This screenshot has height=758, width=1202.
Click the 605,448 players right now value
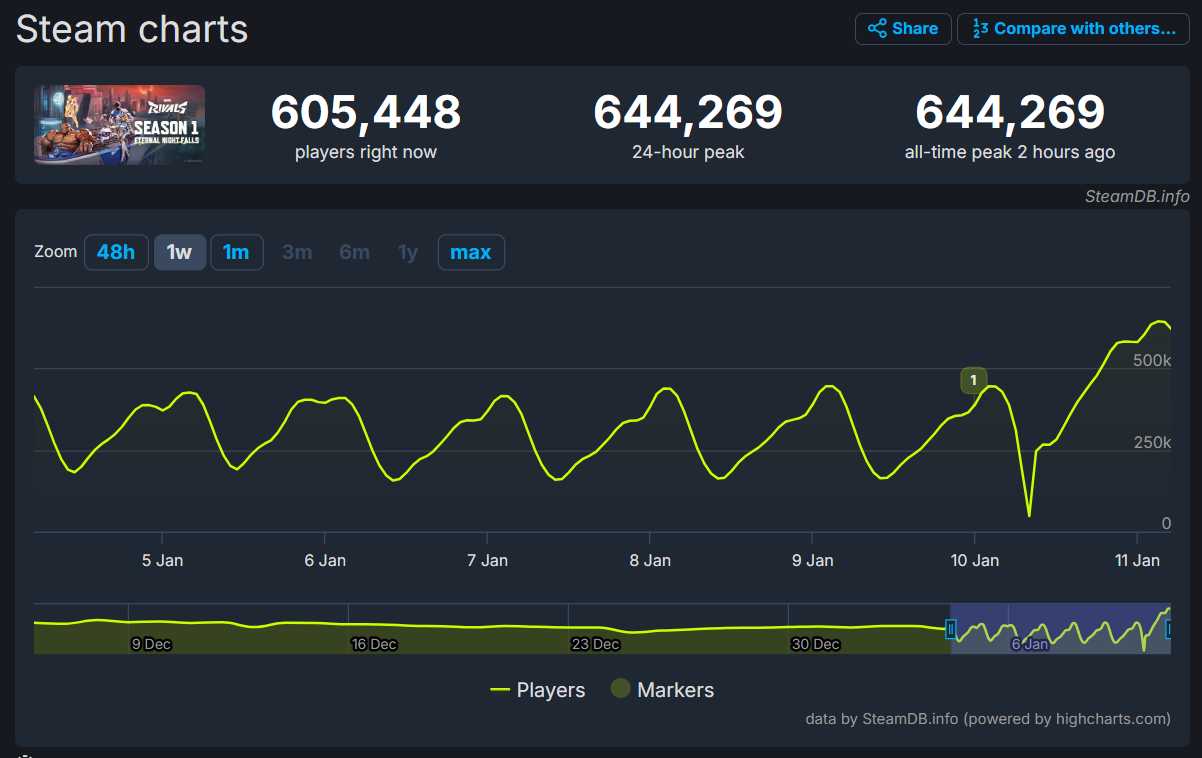tap(366, 112)
